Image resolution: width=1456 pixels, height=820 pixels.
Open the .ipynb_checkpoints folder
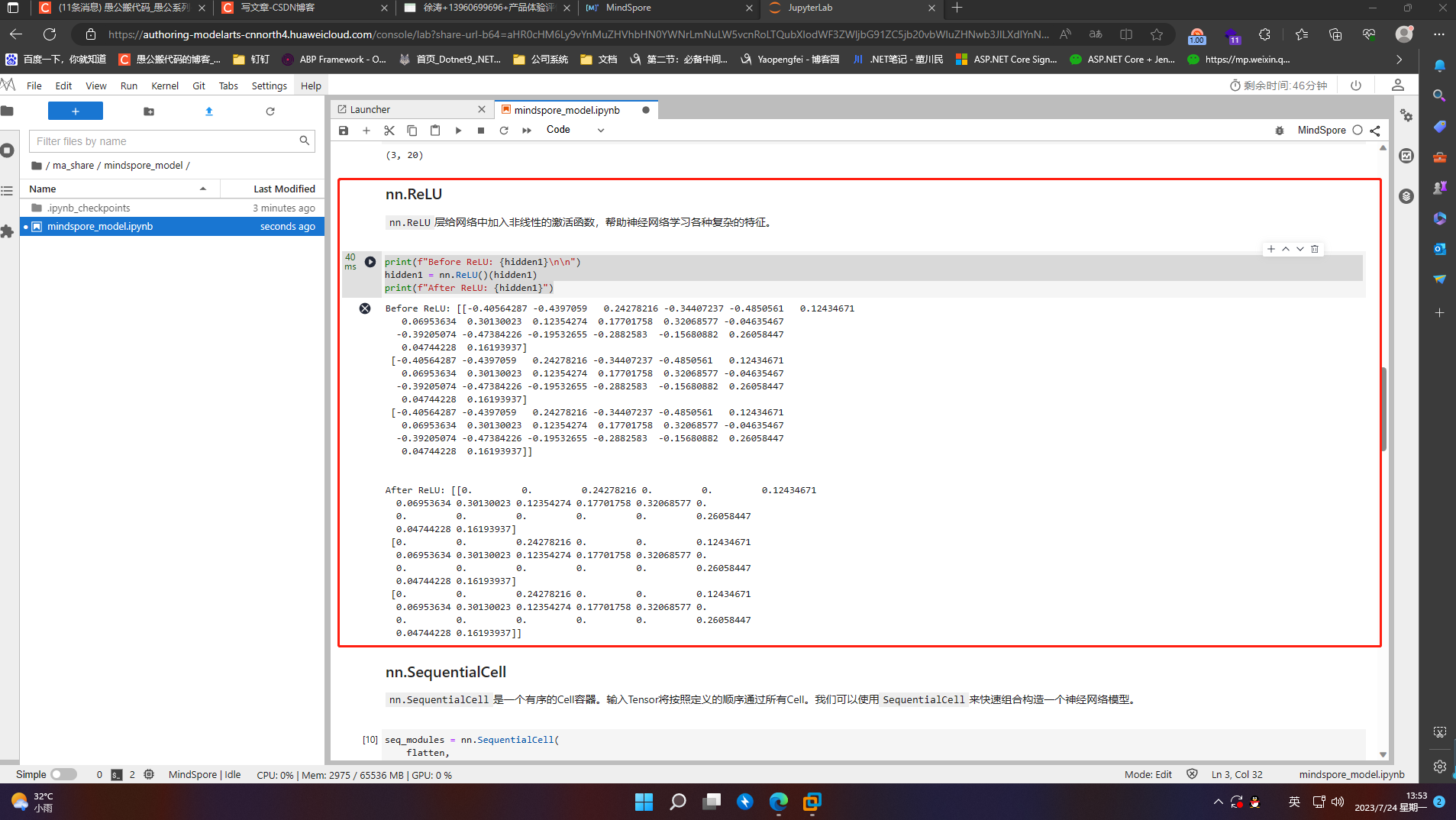pyautogui.click(x=172, y=208)
